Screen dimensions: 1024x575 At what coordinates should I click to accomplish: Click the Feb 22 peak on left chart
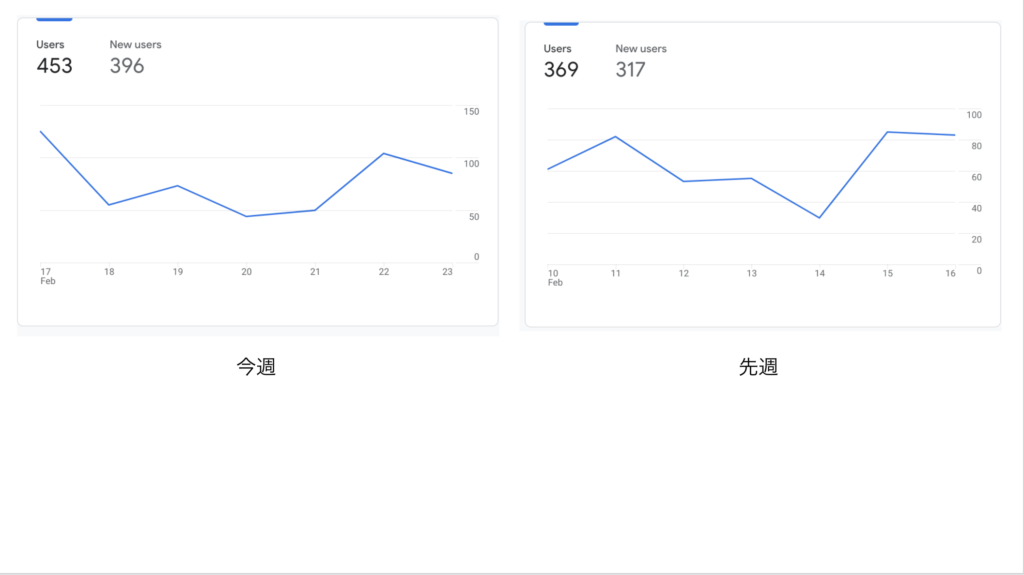pyautogui.click(x=383, y=154)
